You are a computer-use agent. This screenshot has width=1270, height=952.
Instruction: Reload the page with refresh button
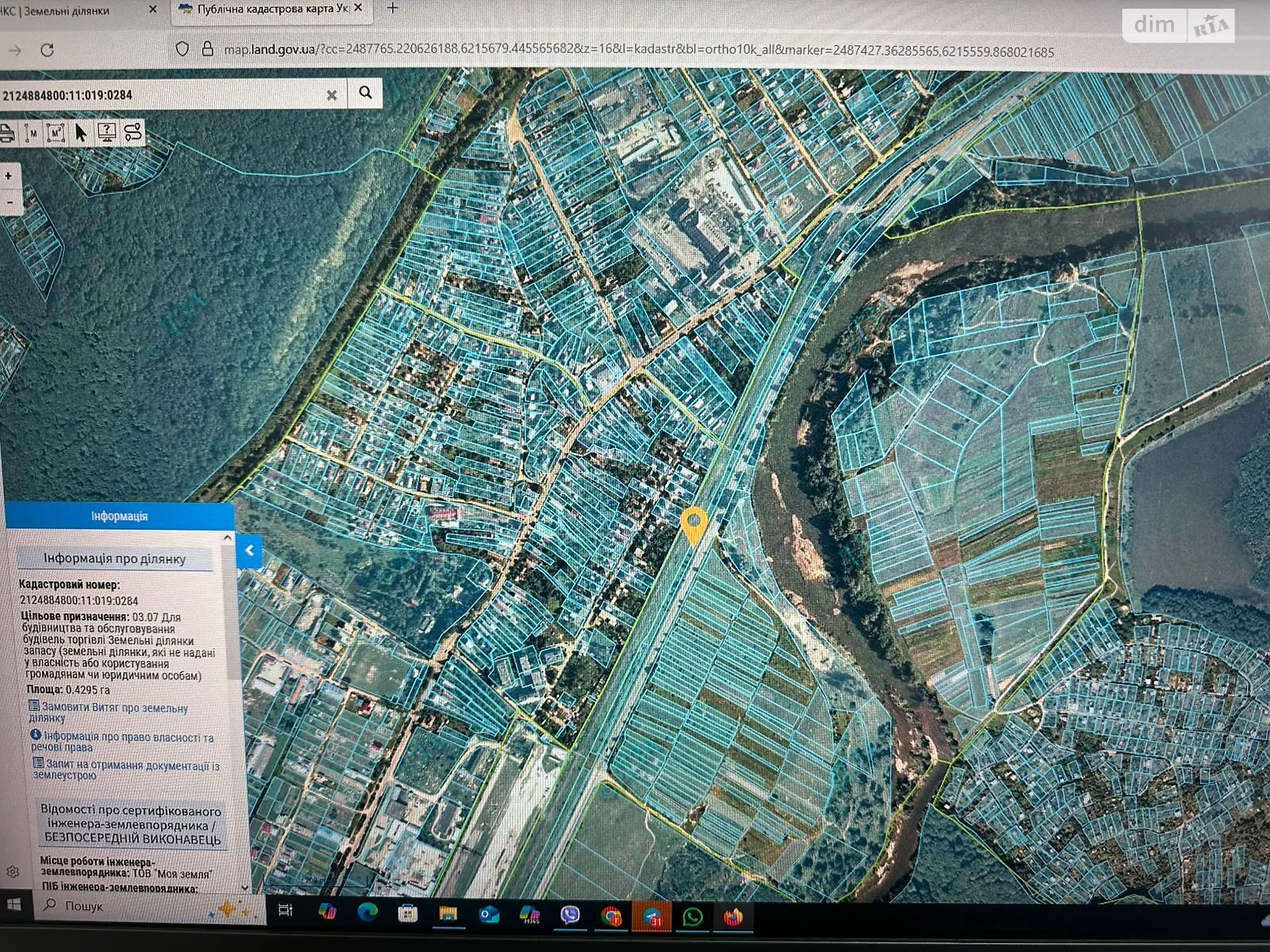pyautogui.click(x=47, y=50)
